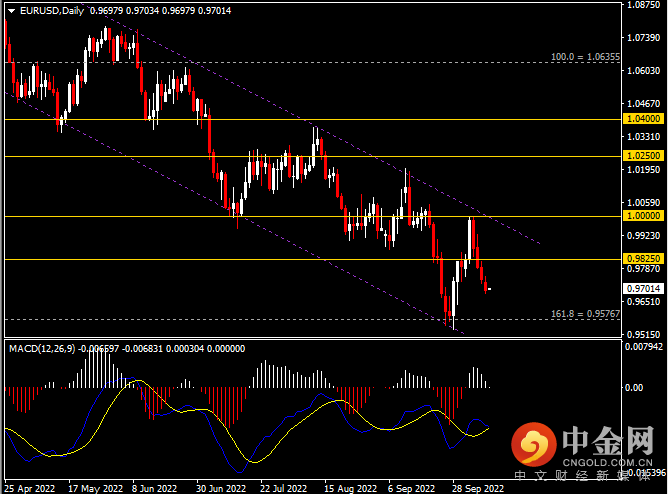
Task: Click the 17 May 2022 date label
Action: point(96,488)
